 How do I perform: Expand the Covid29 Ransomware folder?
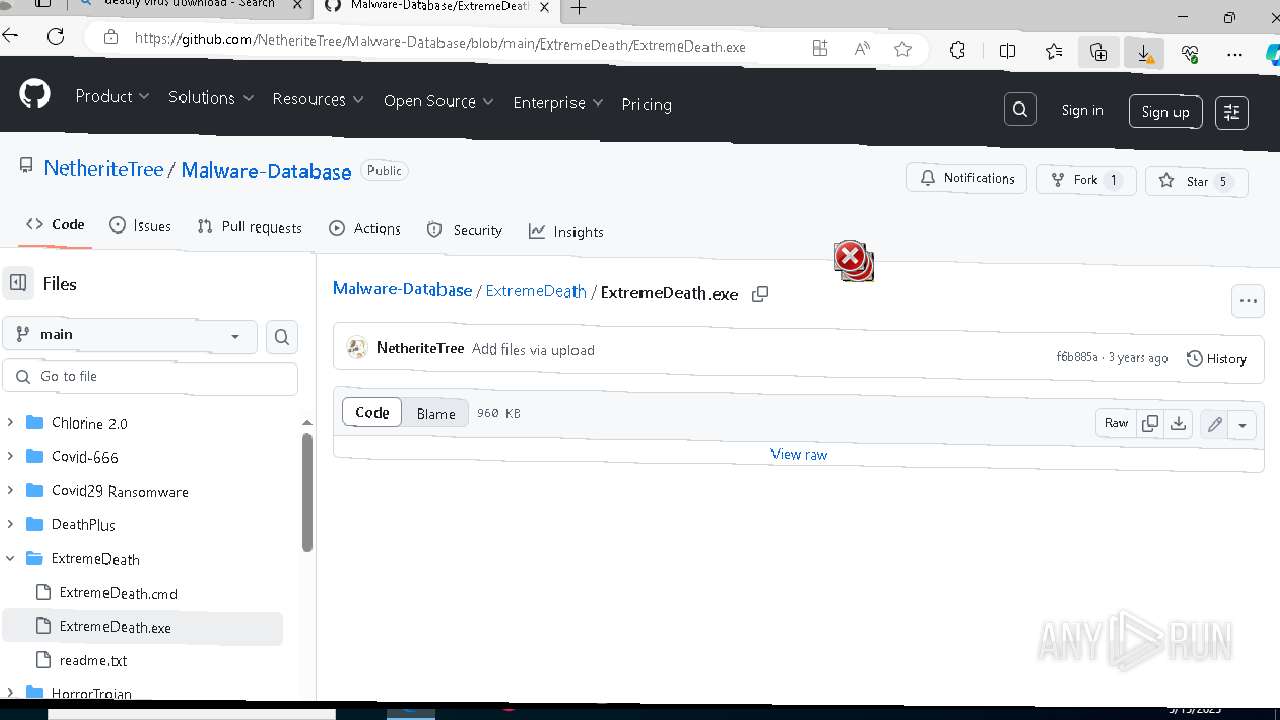[x=10, y=490]
